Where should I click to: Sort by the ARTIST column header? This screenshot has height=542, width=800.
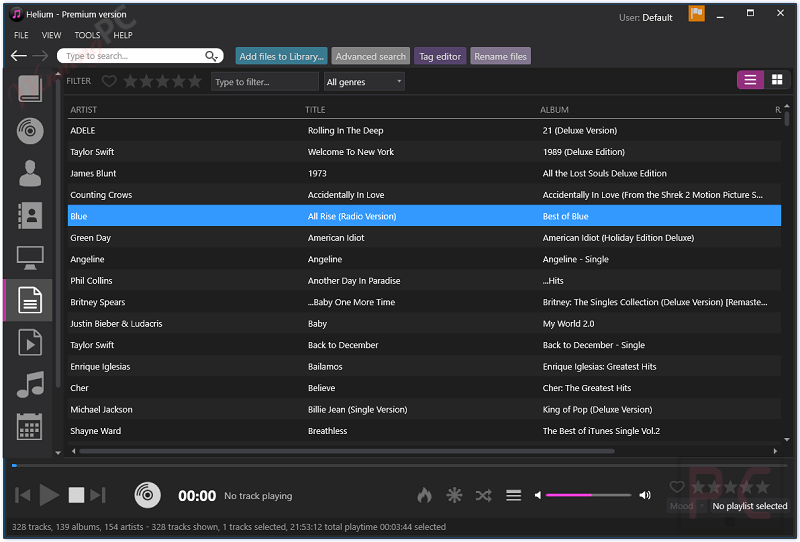tap(84, 110)
